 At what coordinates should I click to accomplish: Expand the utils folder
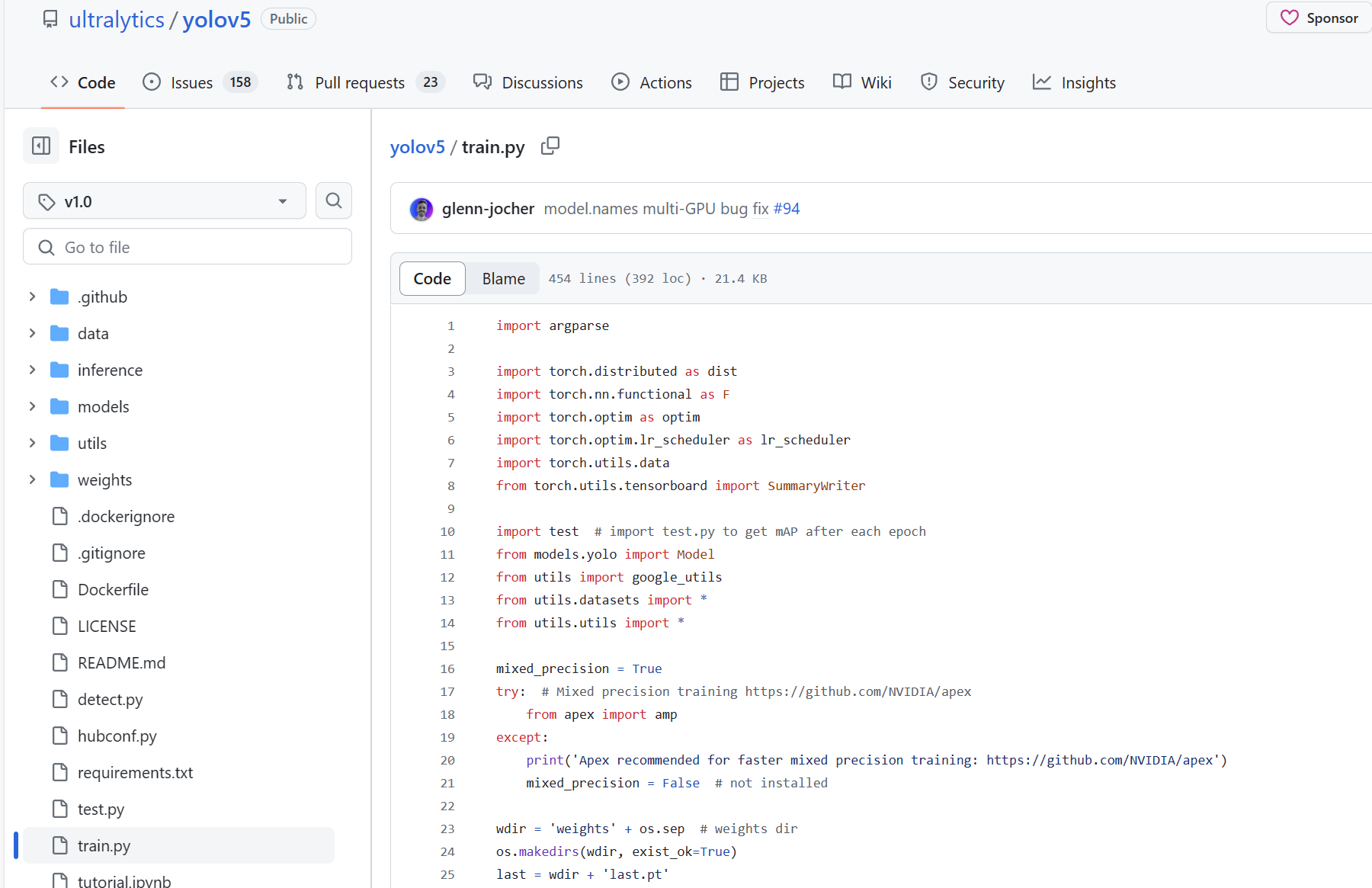[x=32, y=443]
